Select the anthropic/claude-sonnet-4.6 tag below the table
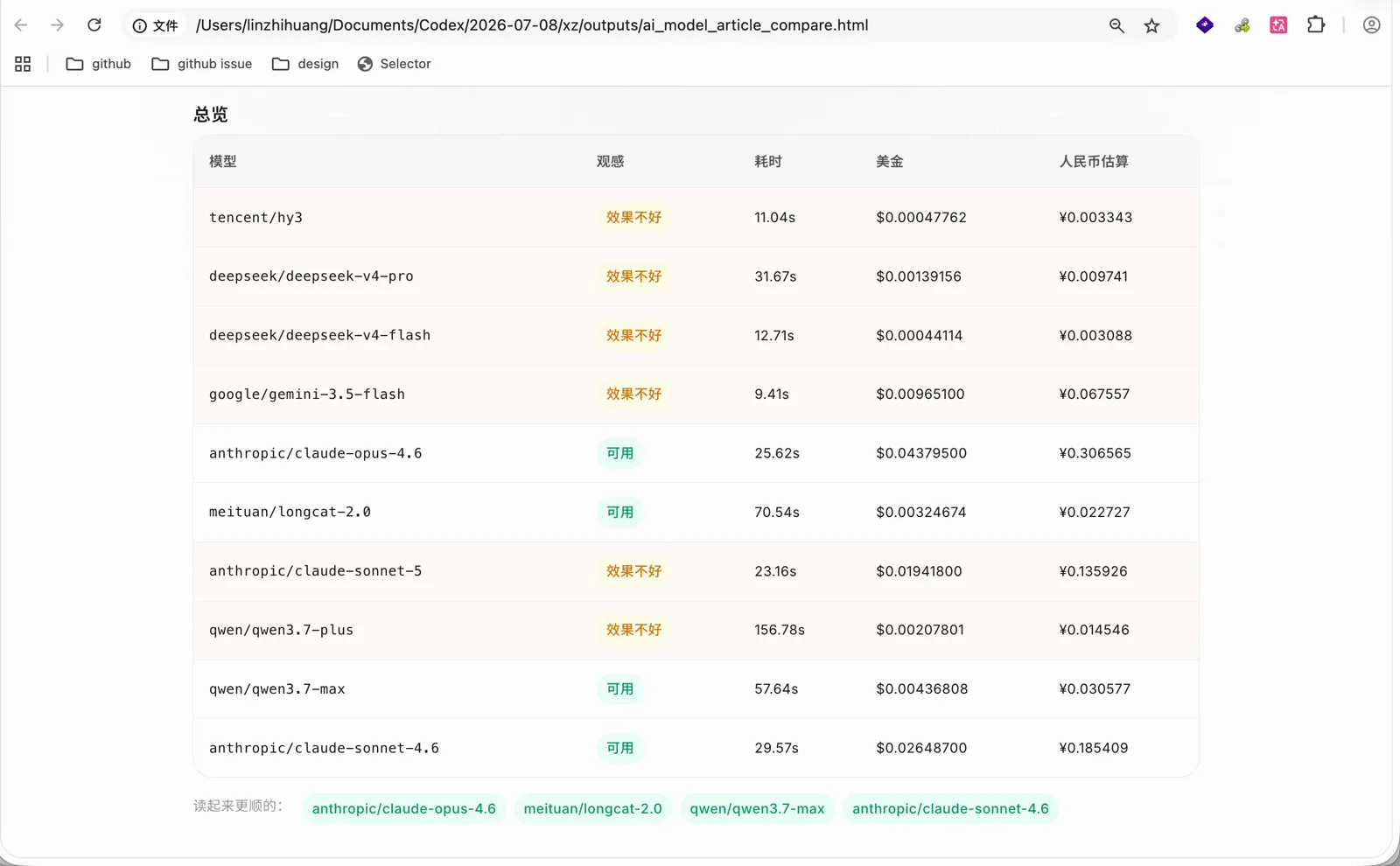The image size is (1400, 866). [x=951, y=808]
